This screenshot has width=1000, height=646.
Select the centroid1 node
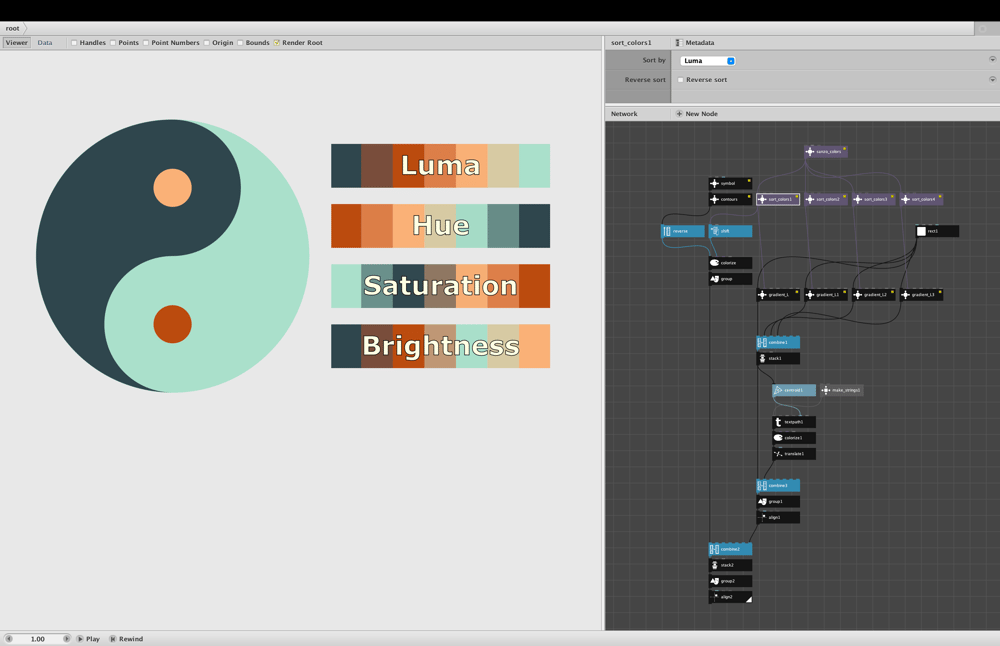coord(794,390)
